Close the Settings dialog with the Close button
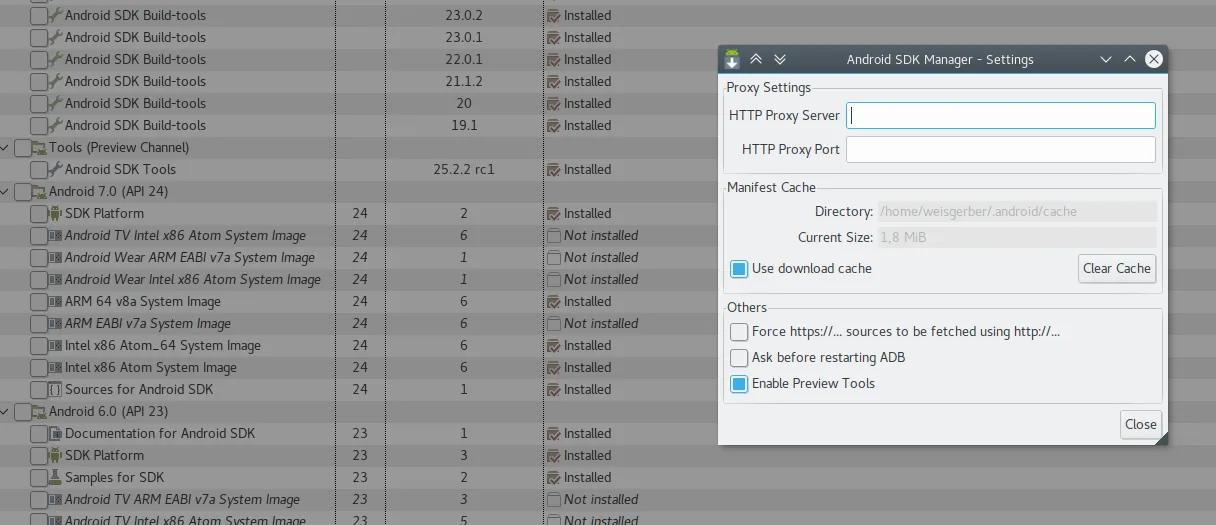1216x525 pixels. 1140,424
